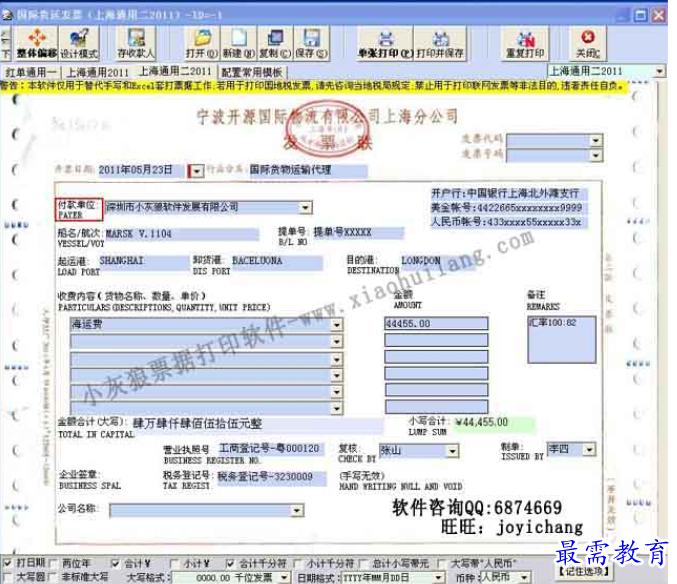This screenshot has height=584, width=677.
Task: Enable the 总计小写带元 checkbox
Action: [x=364, y=563]
